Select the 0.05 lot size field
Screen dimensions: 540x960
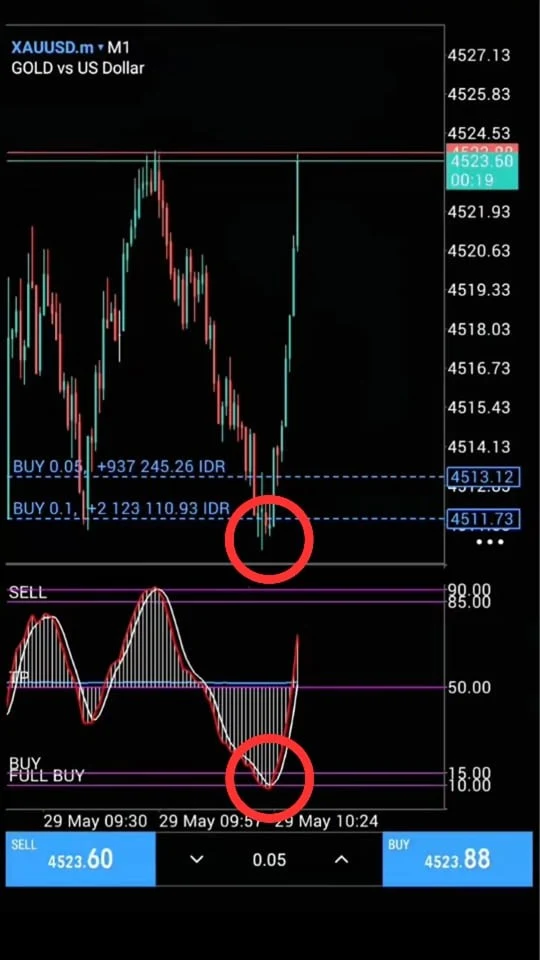269,860
